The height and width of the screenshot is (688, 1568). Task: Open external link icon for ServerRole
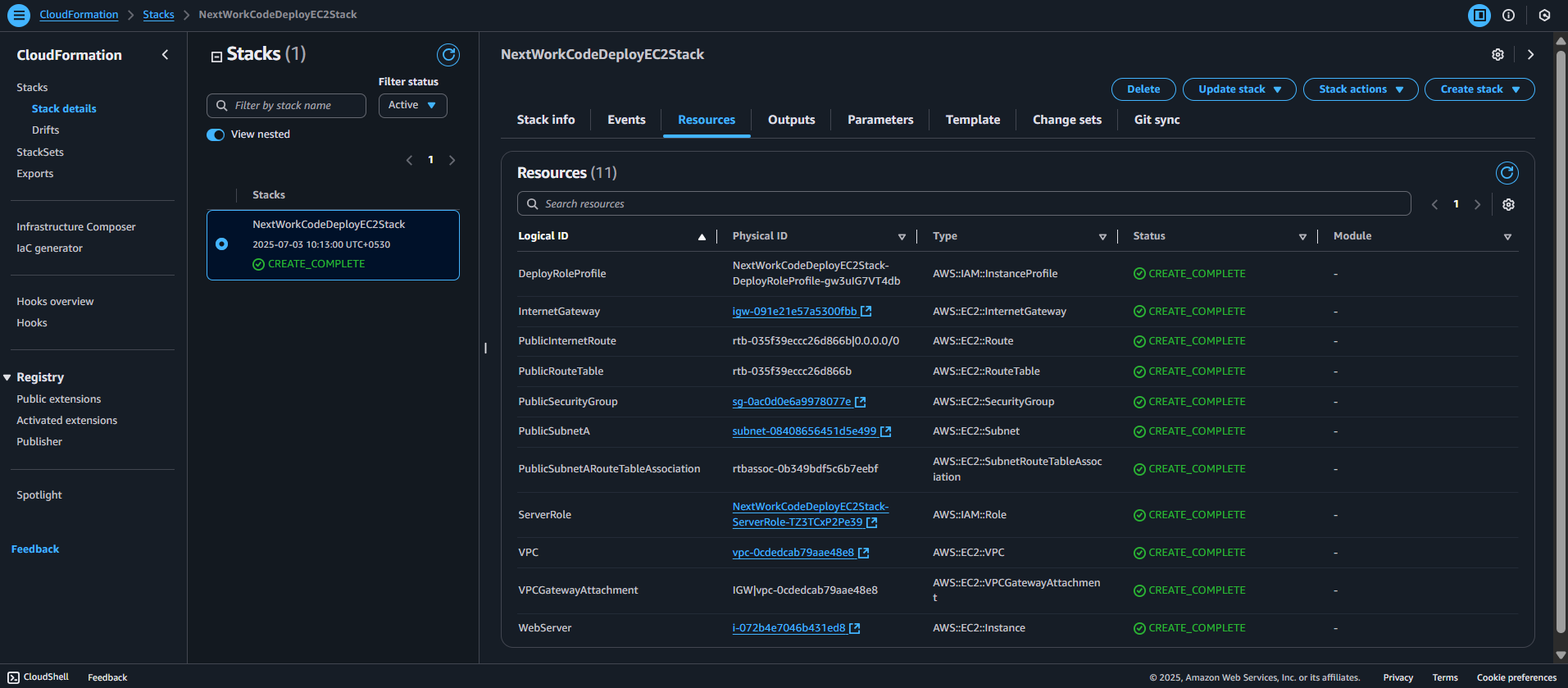(872, 522)
